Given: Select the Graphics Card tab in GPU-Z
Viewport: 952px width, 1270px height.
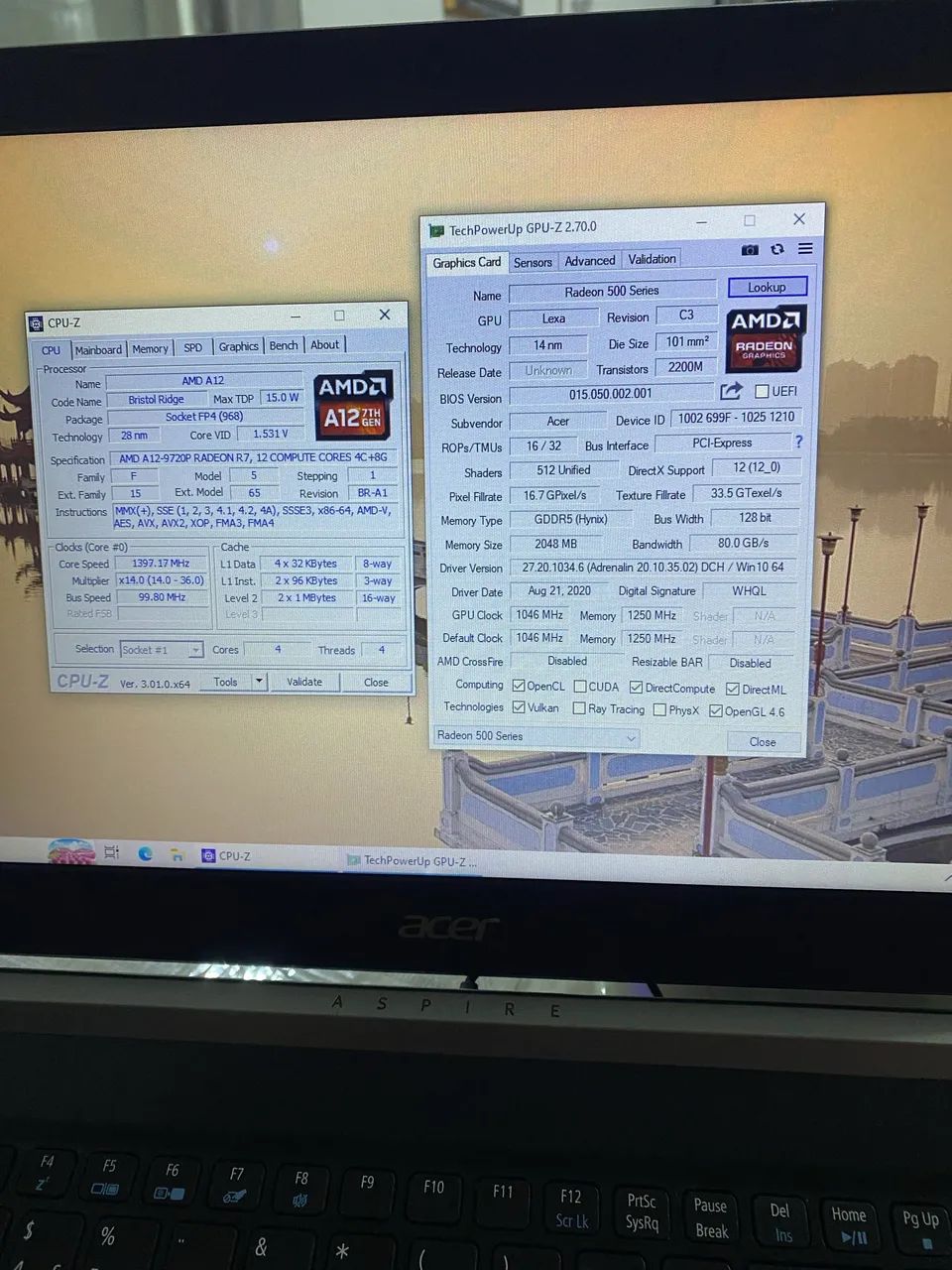Looking at the screenshot, I should (x=466, y=262).
